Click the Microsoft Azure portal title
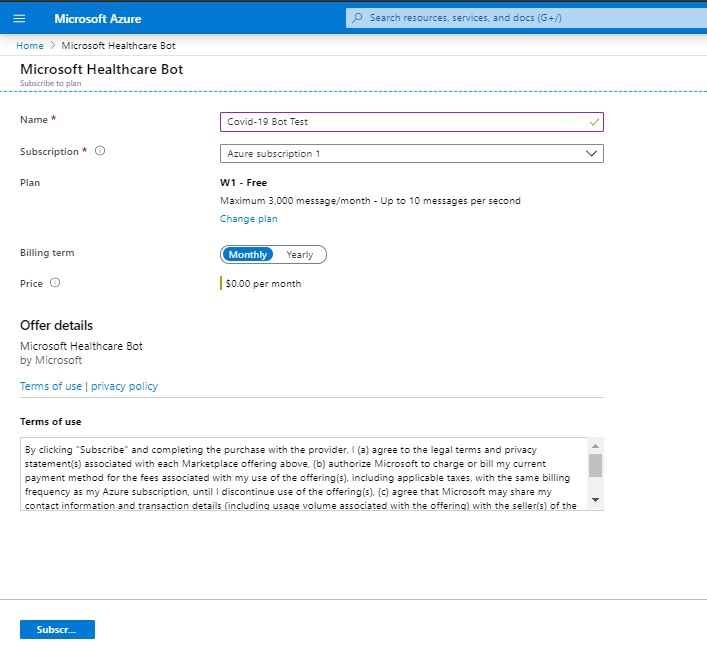Viewport: 707px width, 649px height. pos(98,18)
